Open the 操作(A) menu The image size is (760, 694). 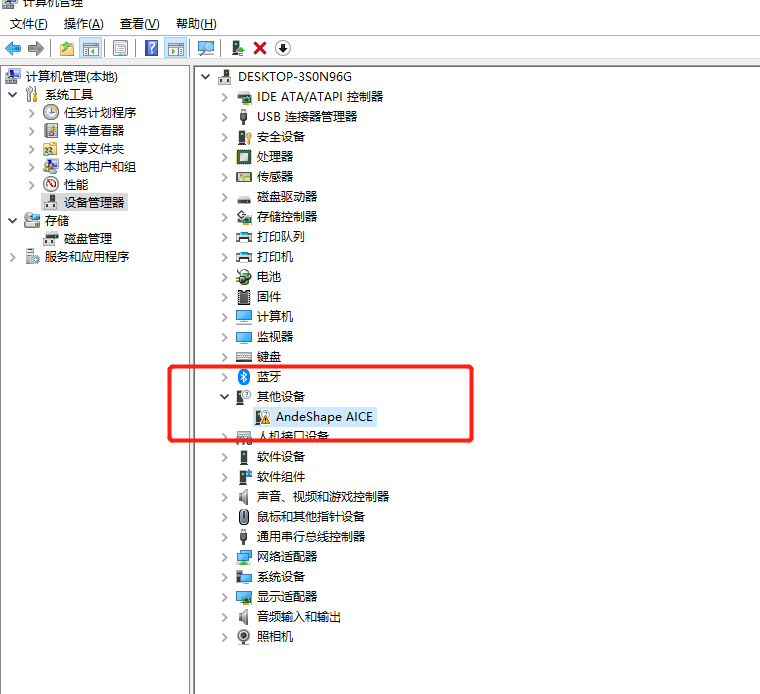coord(83,23)
